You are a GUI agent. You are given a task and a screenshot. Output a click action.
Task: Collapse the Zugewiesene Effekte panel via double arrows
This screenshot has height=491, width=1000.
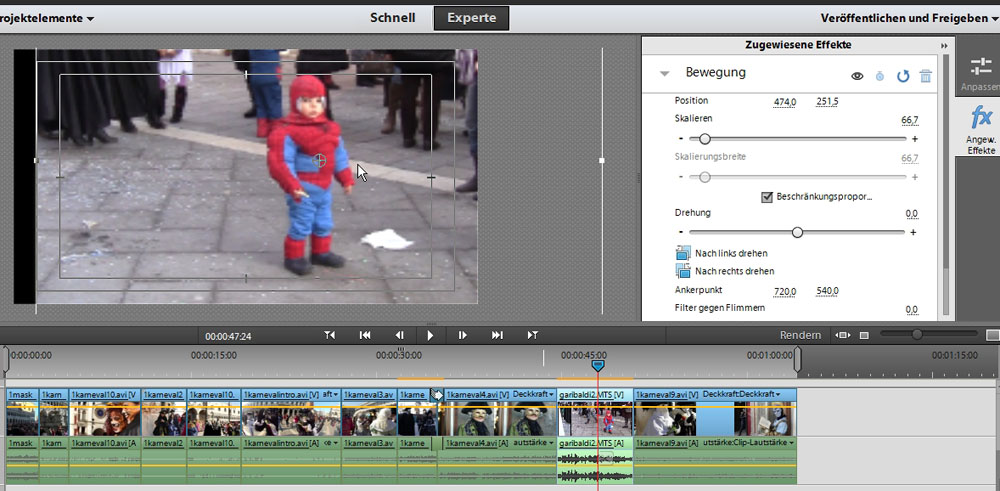[x=945, y=46]
